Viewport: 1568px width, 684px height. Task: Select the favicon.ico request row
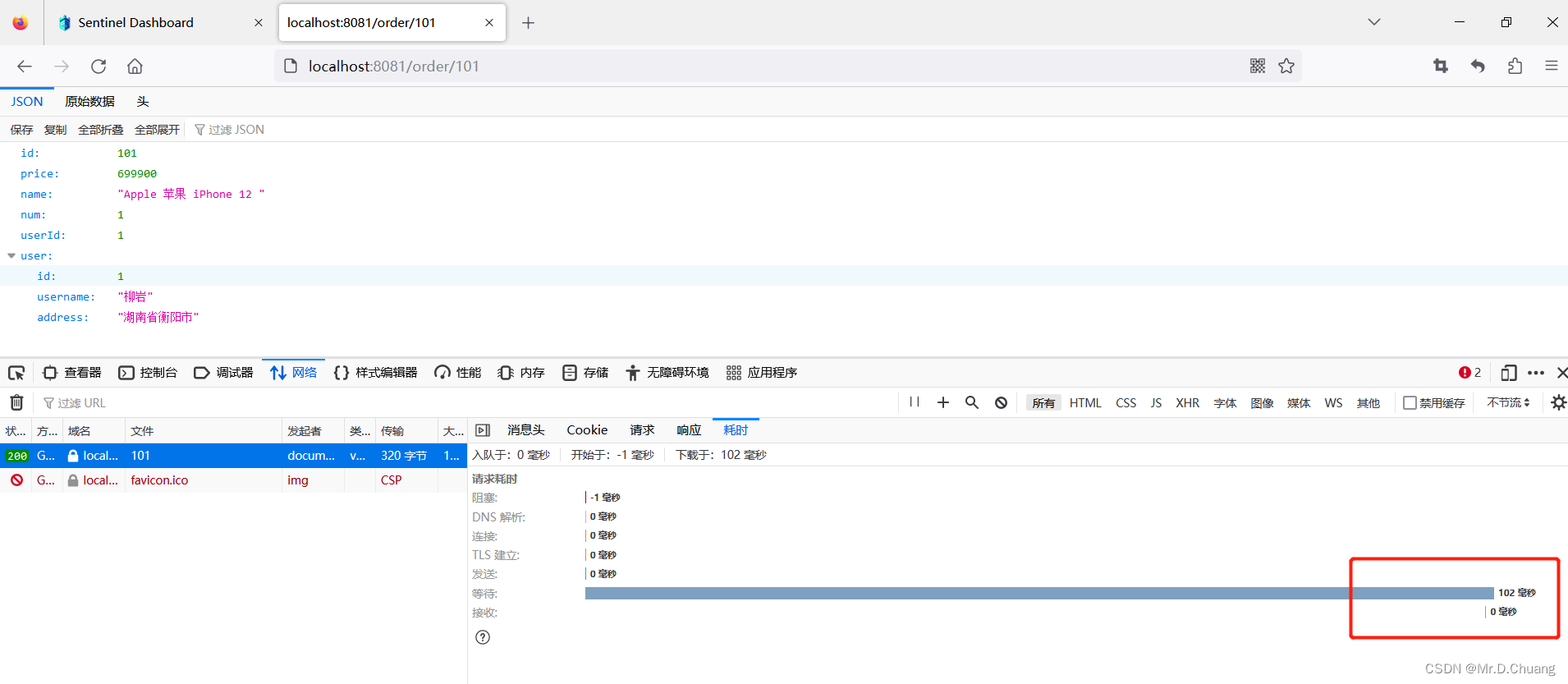tap(233, 480)
